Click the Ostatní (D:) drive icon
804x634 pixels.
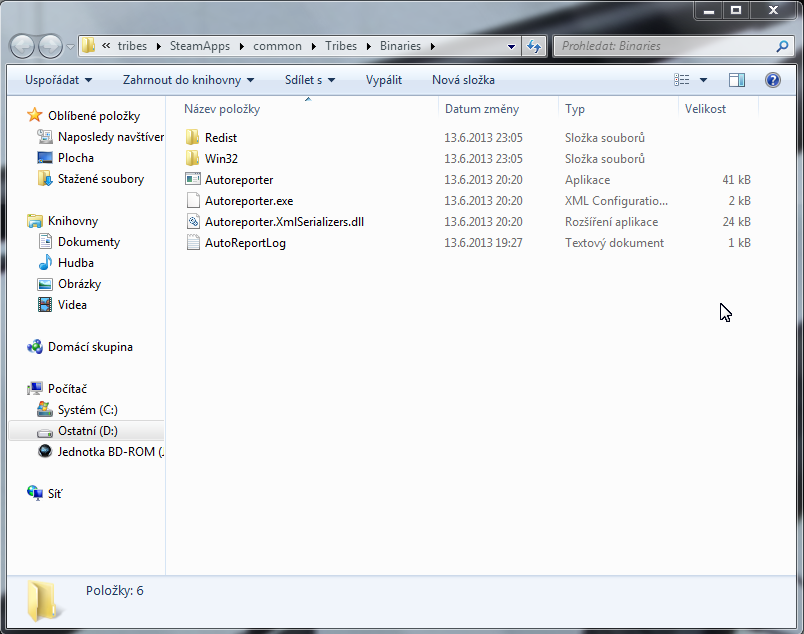pyautogui.click(x=45, y=432)
